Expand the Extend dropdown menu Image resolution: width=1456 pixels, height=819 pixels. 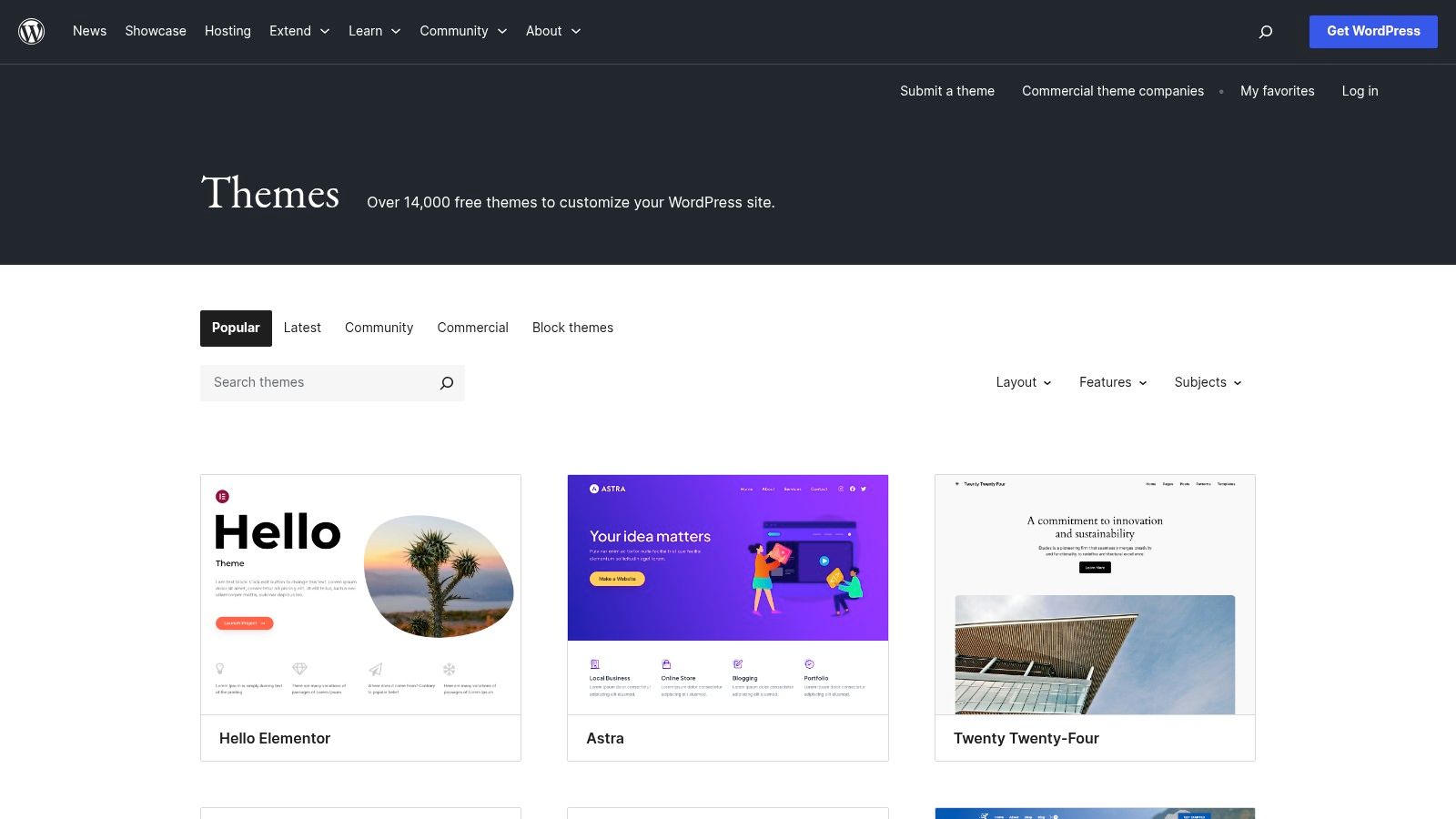[x=299, y=31]
